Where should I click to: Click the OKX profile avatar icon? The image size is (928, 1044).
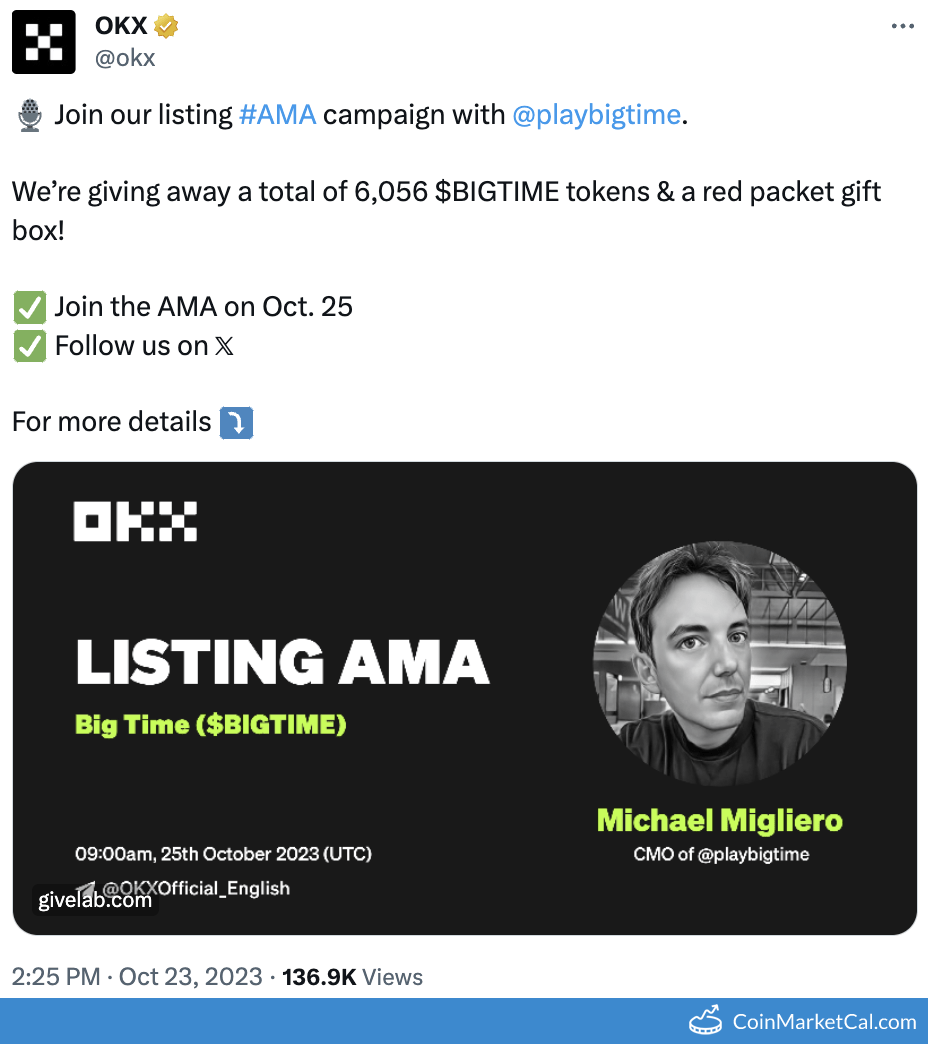(44, 42)
